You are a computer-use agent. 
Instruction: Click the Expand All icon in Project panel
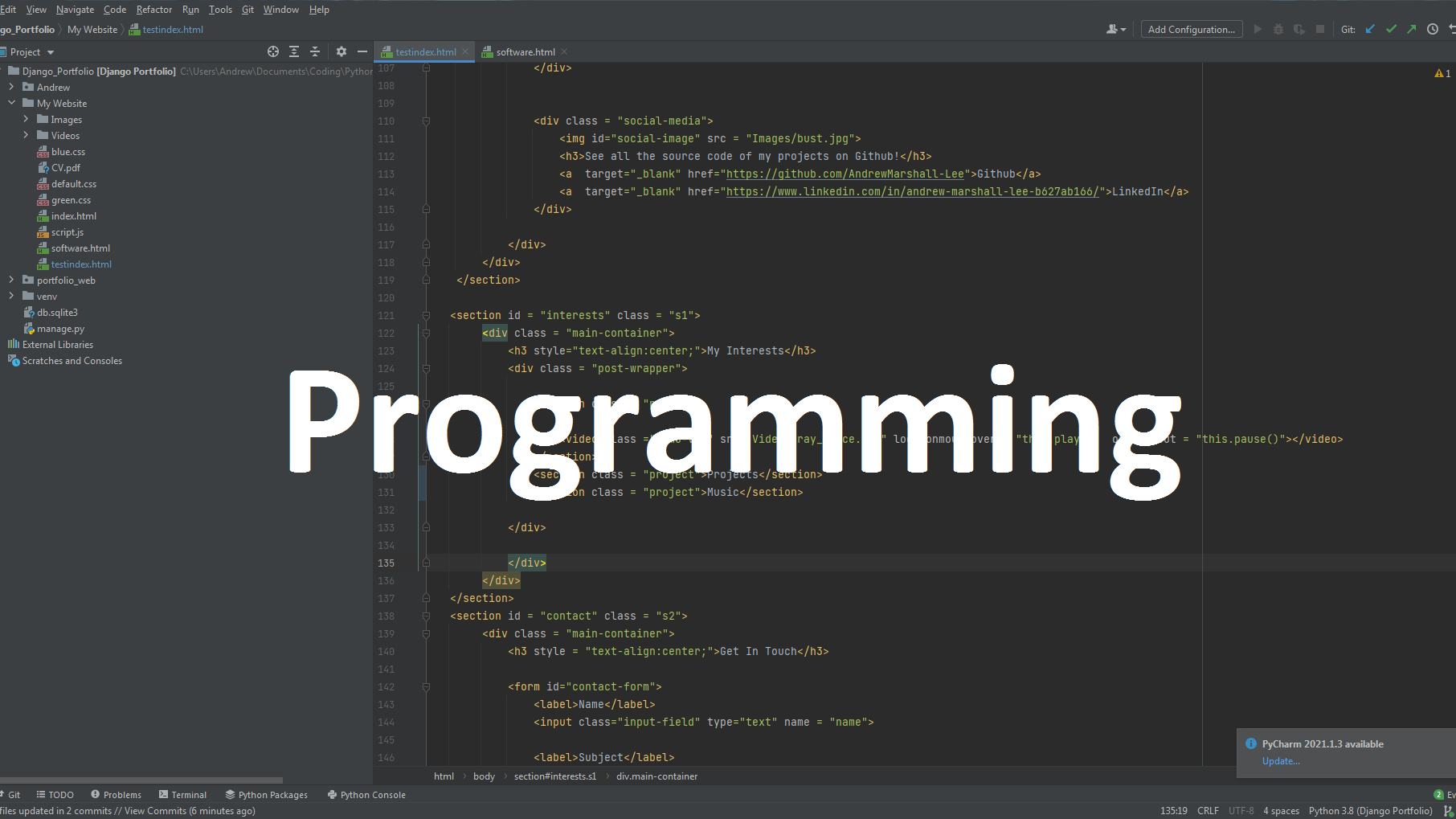294,51
